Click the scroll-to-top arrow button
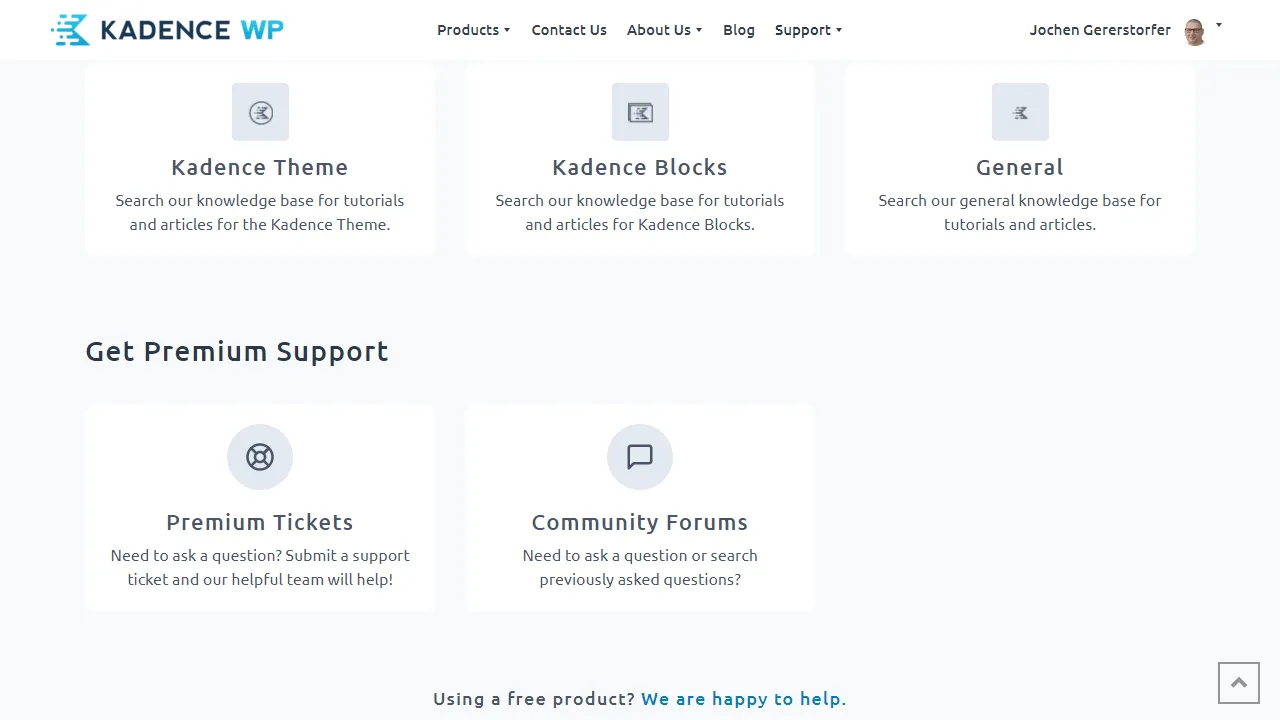This screenshot has width=1280, height=720. point(1239,683)
